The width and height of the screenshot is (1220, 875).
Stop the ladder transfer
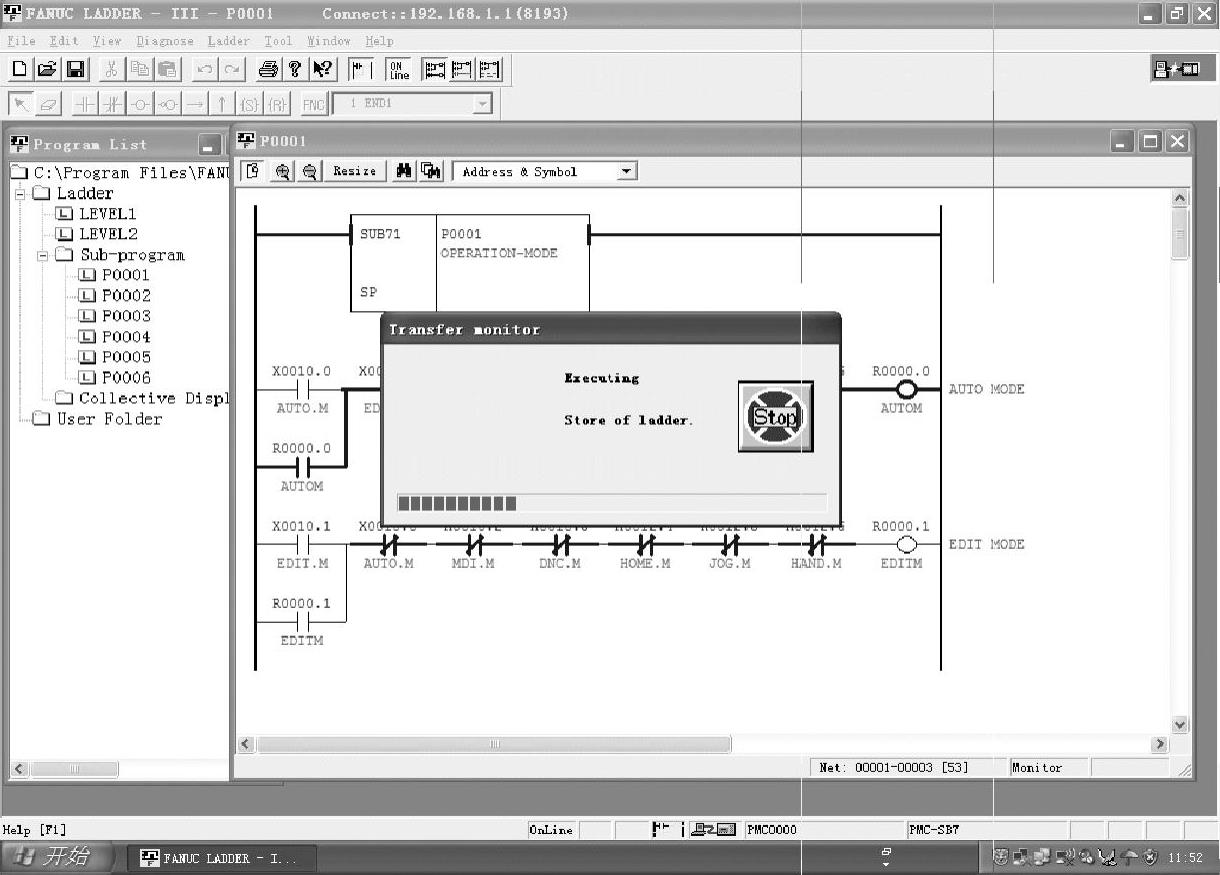click(x=775, y=416)
